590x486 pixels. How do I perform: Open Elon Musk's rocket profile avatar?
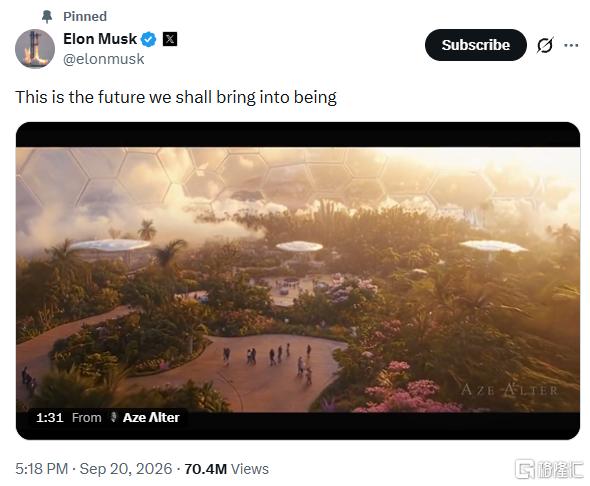pos(35,49)
